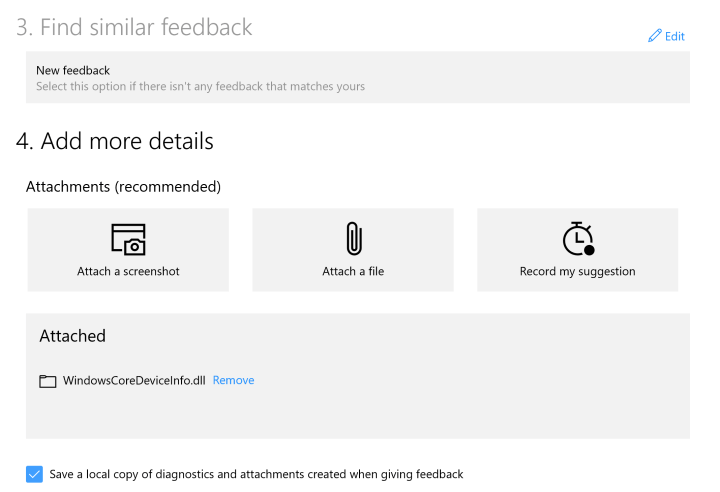Click the Attached section heading
This screenshot has height=492, width=720.
tap(72, 336)
